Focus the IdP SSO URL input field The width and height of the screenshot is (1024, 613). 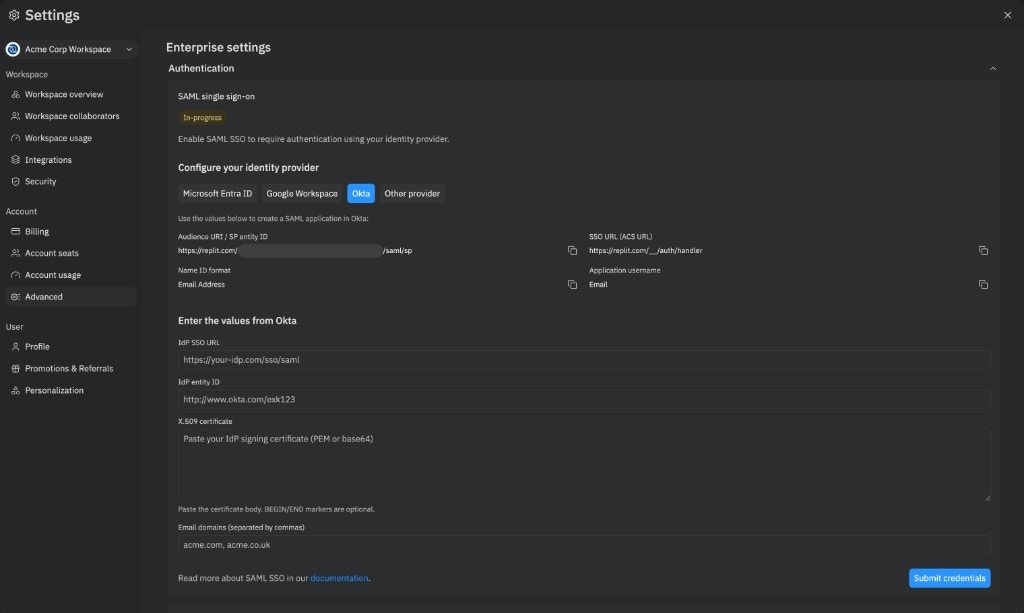coord(584,360)
